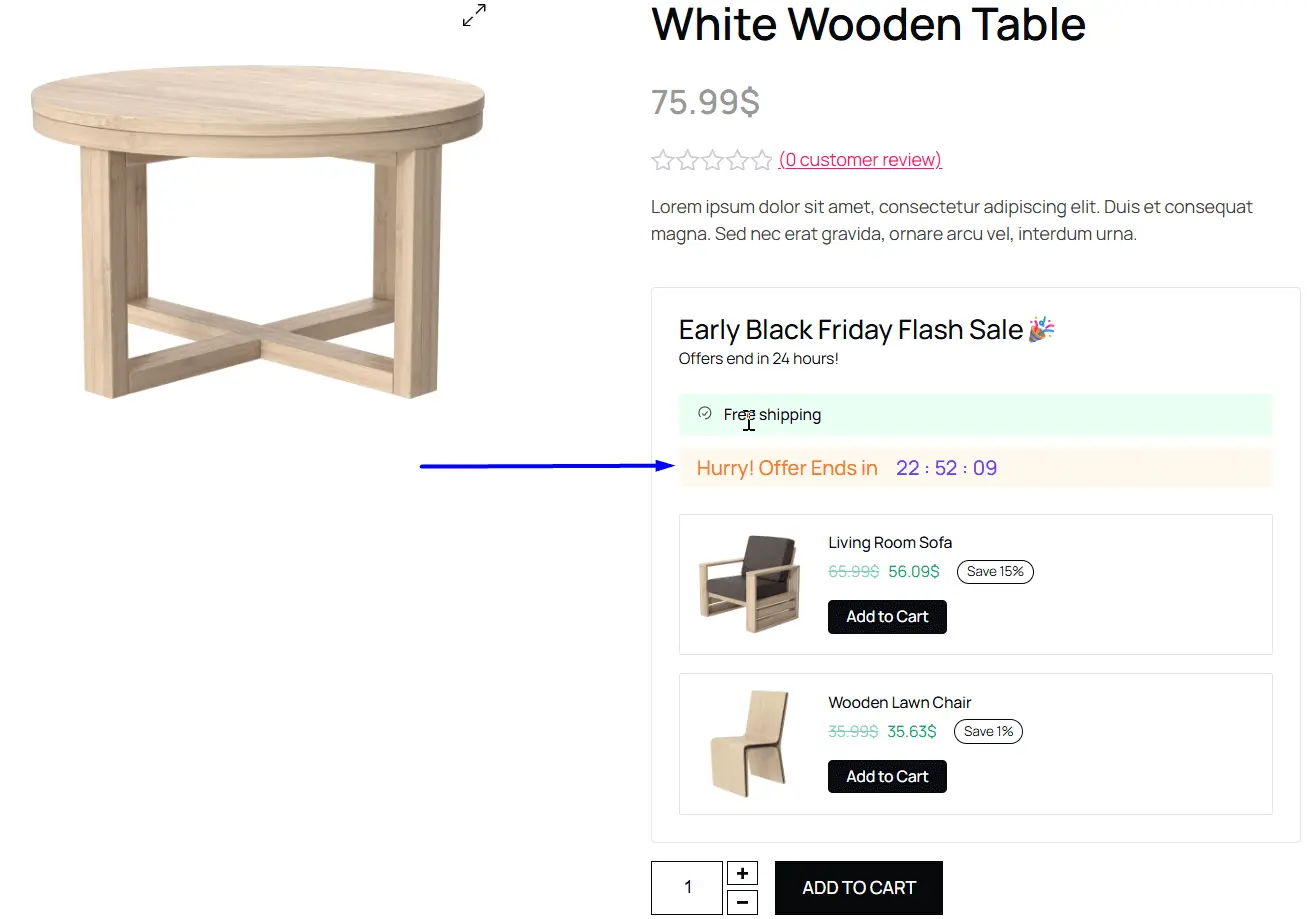1313x919 pixels.
Task: Decrease quantity with the minus stepper
Action: click(x=742, y=902)
